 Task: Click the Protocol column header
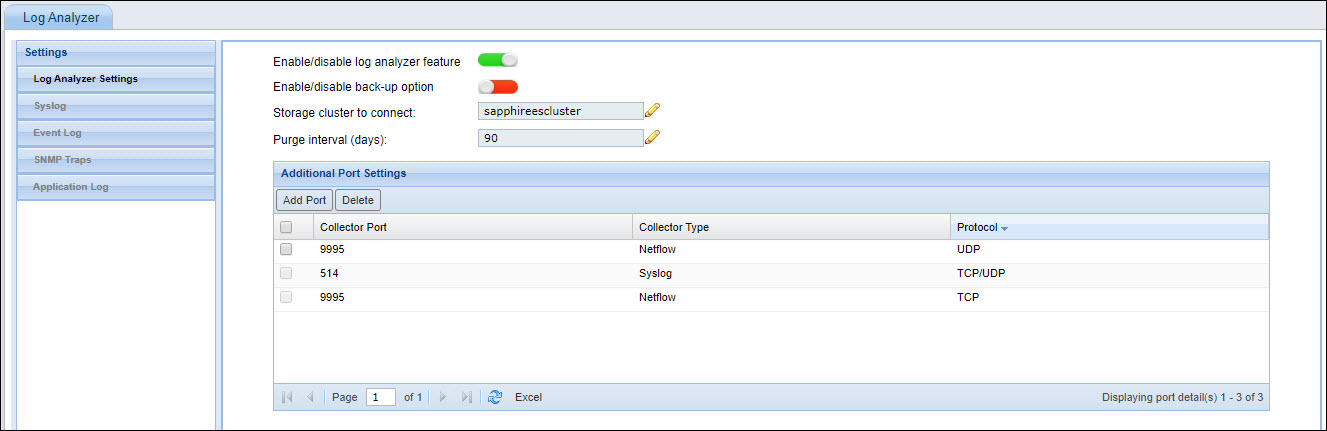pos(1110,227)
